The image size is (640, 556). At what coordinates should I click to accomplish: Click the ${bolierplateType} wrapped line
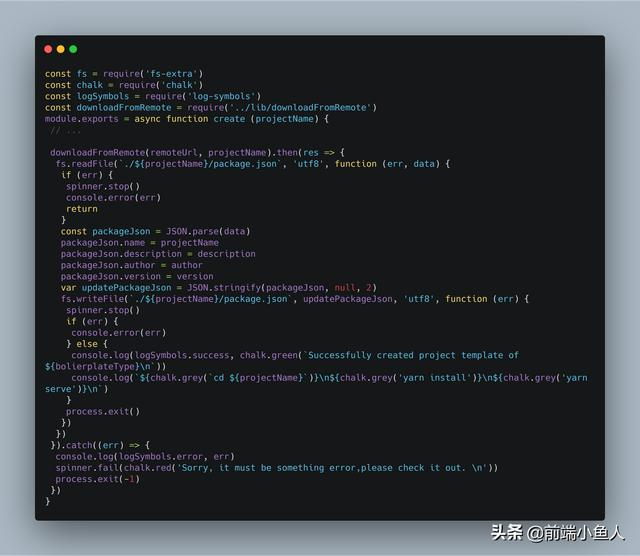[x=105, y=367]
